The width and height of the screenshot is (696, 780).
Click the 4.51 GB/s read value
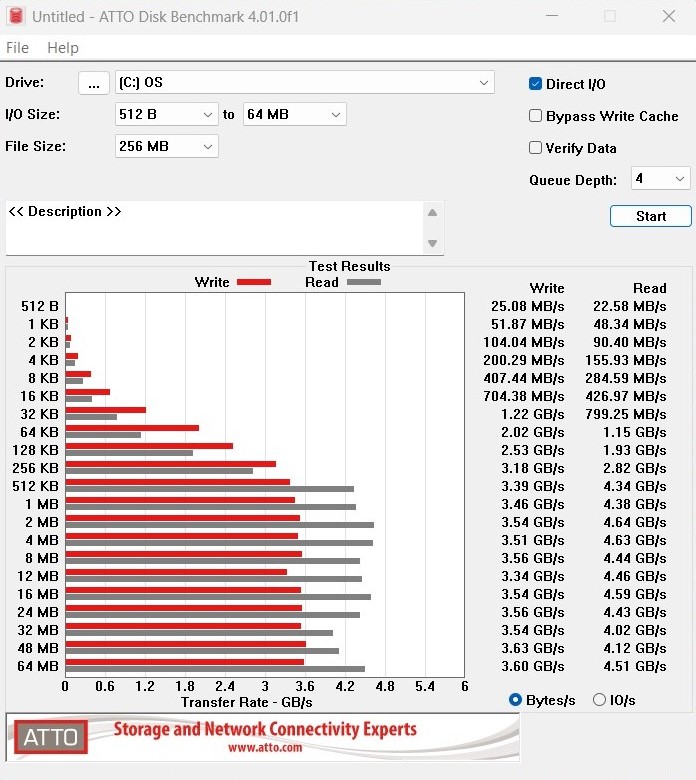tap(635, 666)
